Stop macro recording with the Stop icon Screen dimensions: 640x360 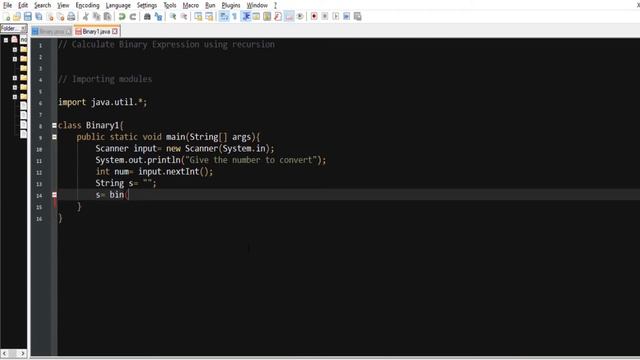[325, 16]
